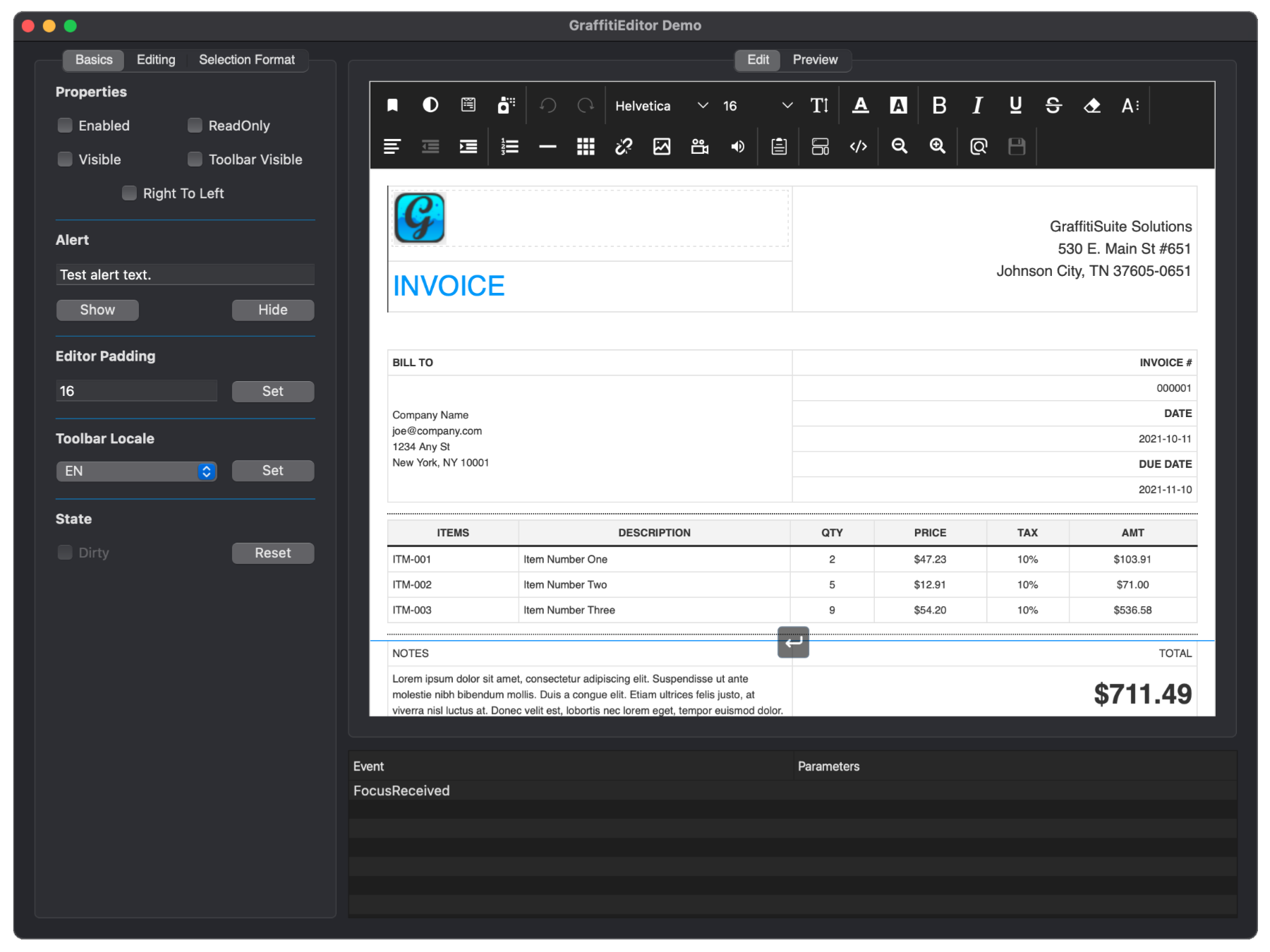Viewport: 1270px width, 952px height.
Task: Click the undo arrow icon
Action: pos(548,106)
